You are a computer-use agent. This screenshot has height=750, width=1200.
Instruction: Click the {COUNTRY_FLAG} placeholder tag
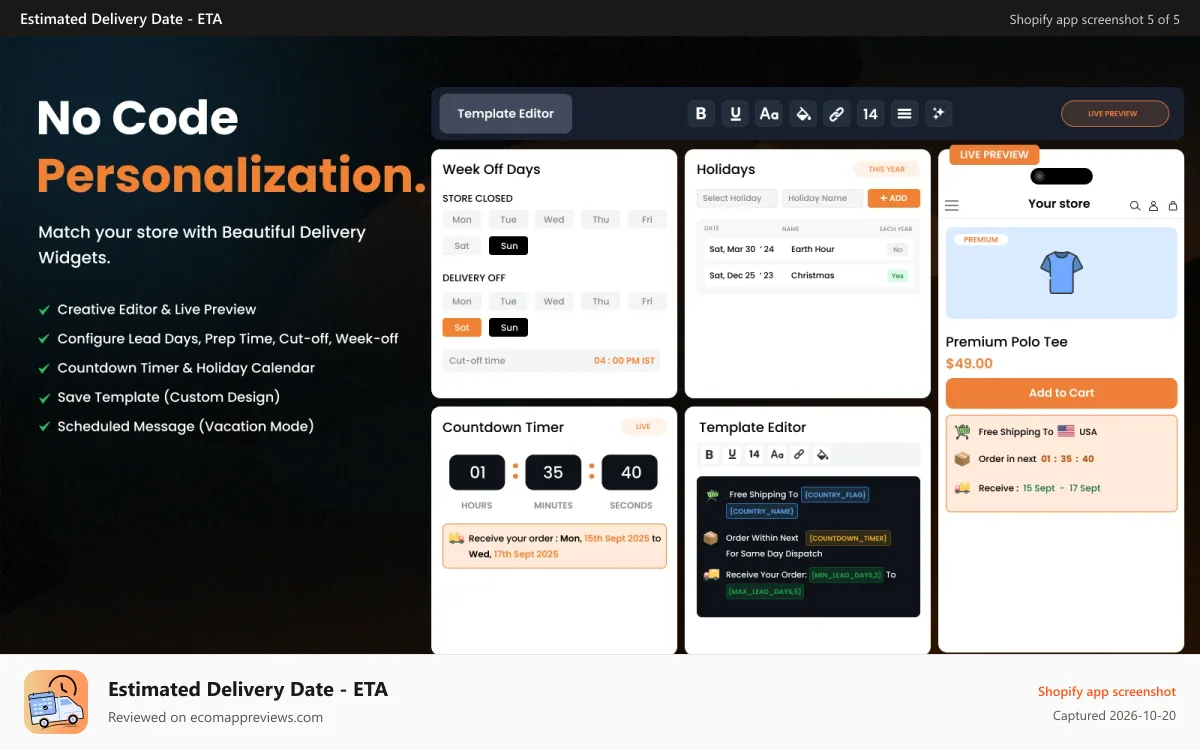point(836,494)
